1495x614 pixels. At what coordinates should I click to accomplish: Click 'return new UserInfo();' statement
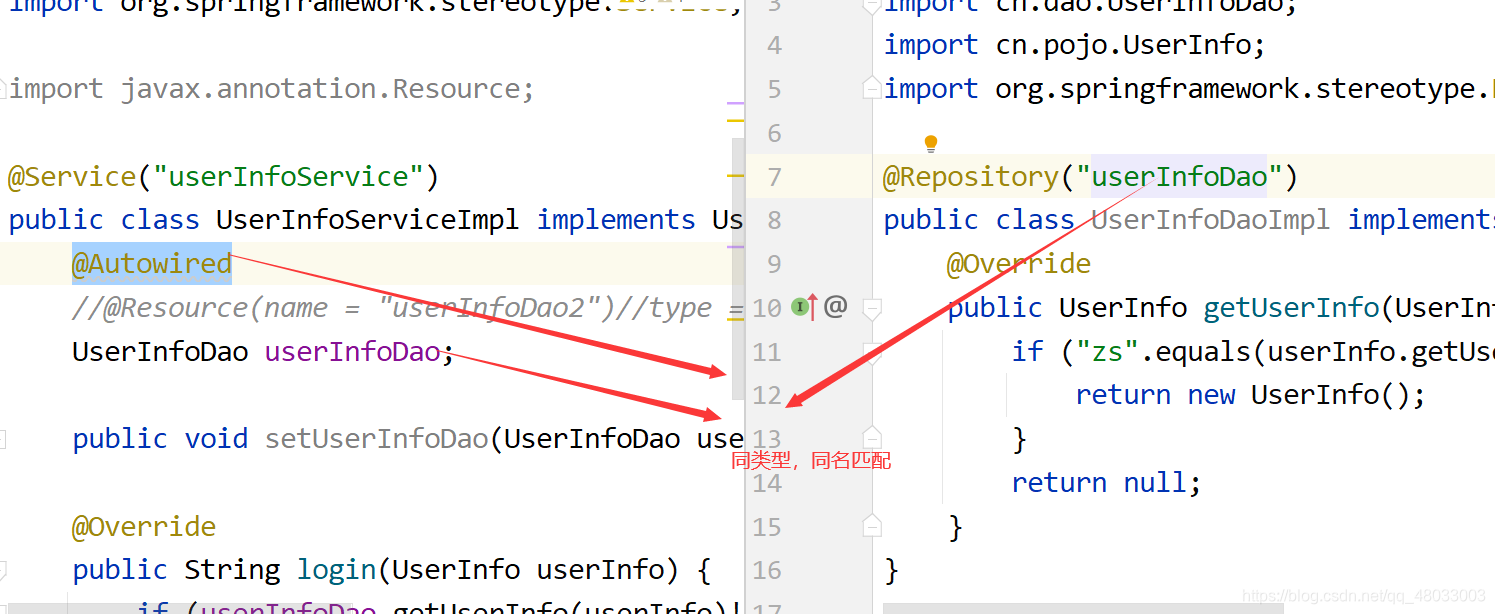(x=1251, y=395)
